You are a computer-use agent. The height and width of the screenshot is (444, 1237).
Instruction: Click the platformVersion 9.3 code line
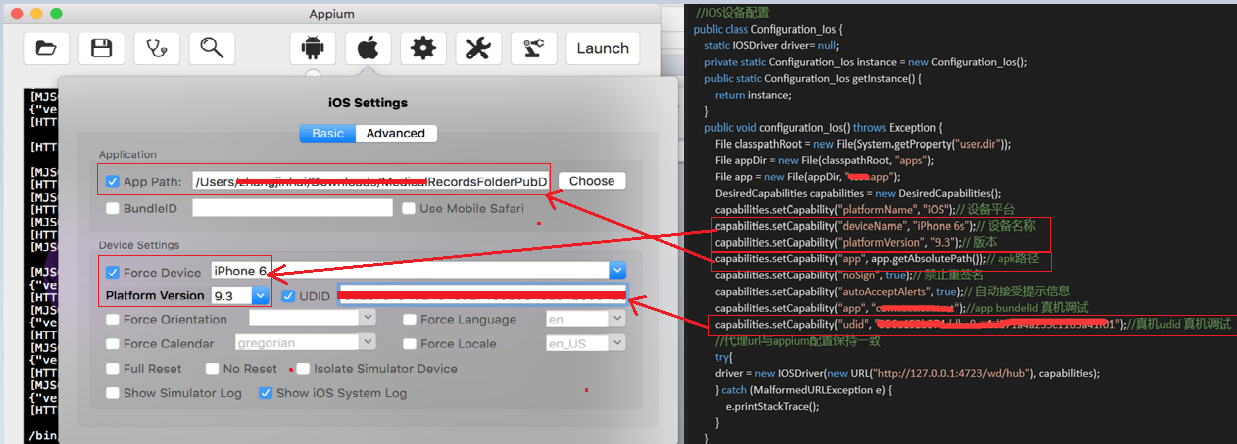tap(856, 242)
